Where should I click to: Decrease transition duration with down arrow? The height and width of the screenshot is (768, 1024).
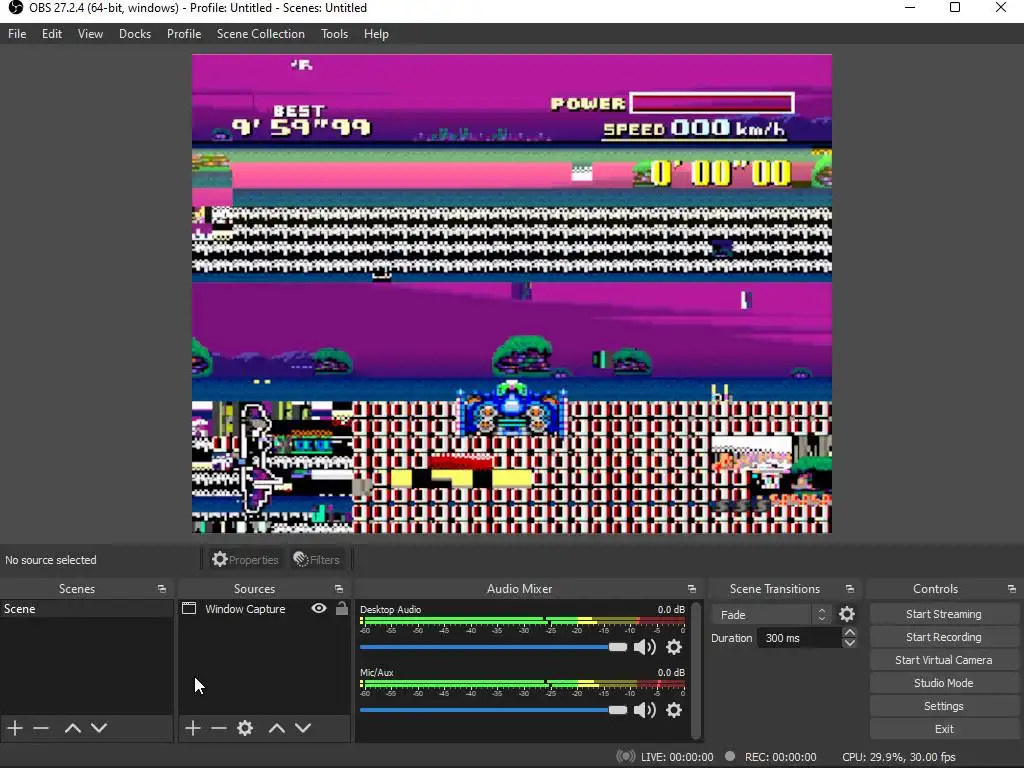pyautogui.click(x=849, y=643)
